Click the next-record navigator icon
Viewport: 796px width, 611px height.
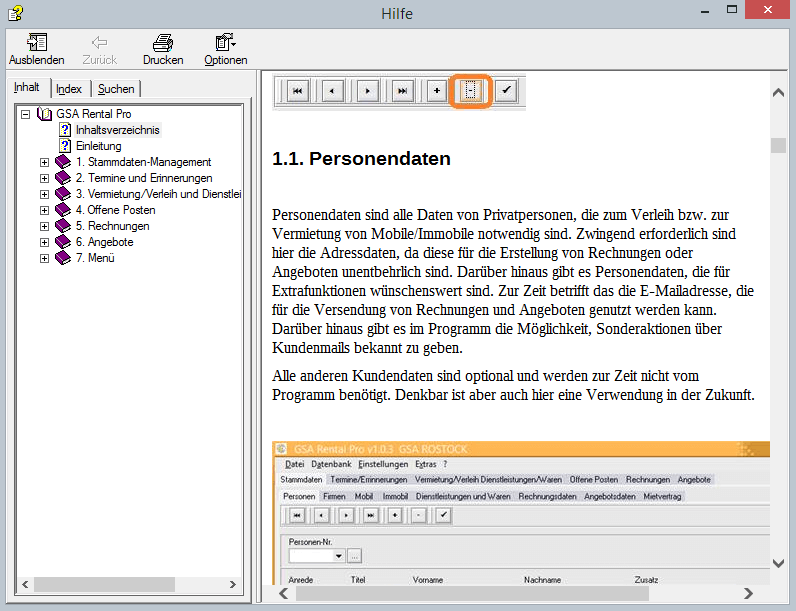pyautogui.click(x=368, y=91)
